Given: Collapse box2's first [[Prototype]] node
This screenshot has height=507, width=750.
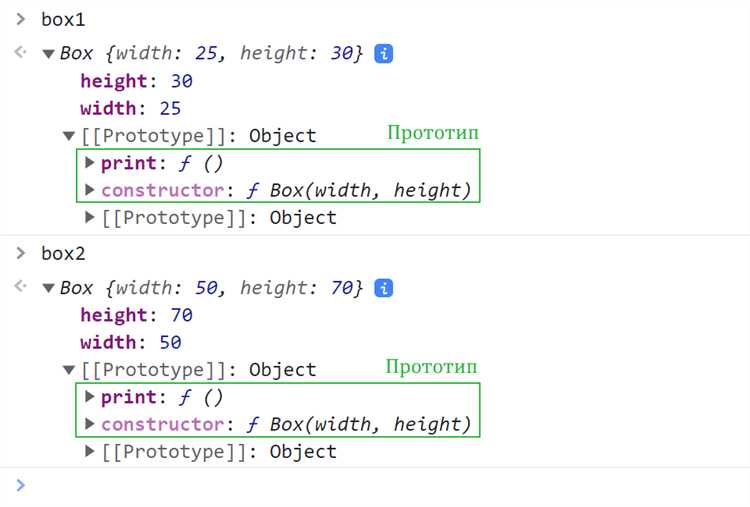Looking at the screenshot, I should pos(69,370).
